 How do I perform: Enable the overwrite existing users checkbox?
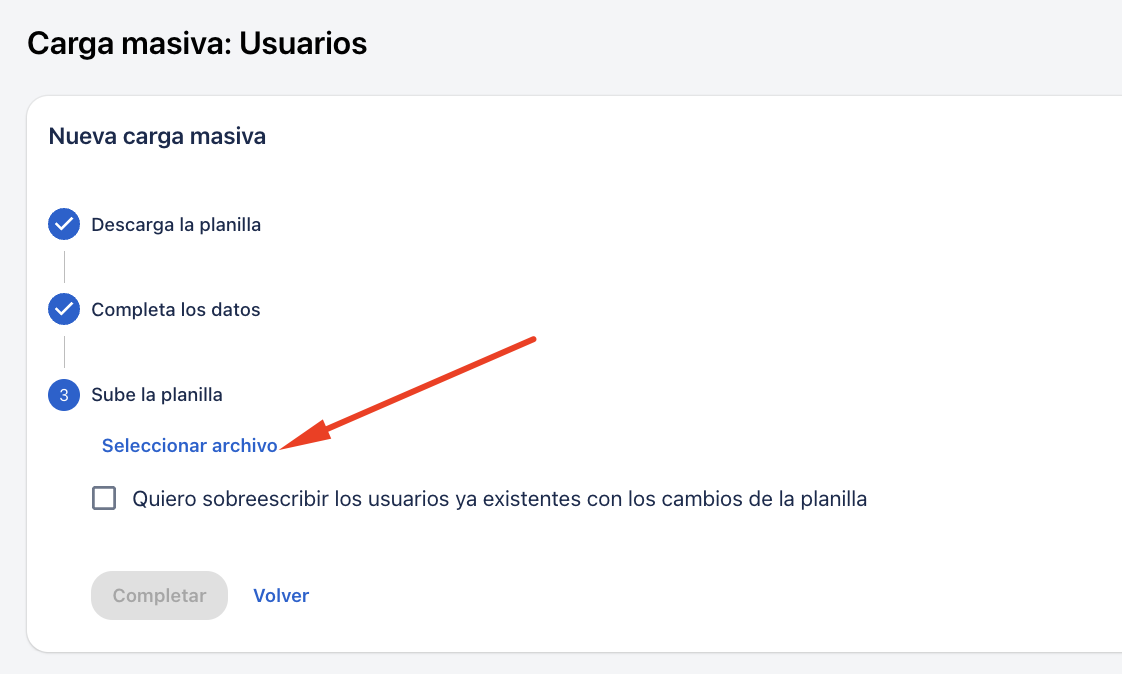pyautogui.click(x=104, y=498)
